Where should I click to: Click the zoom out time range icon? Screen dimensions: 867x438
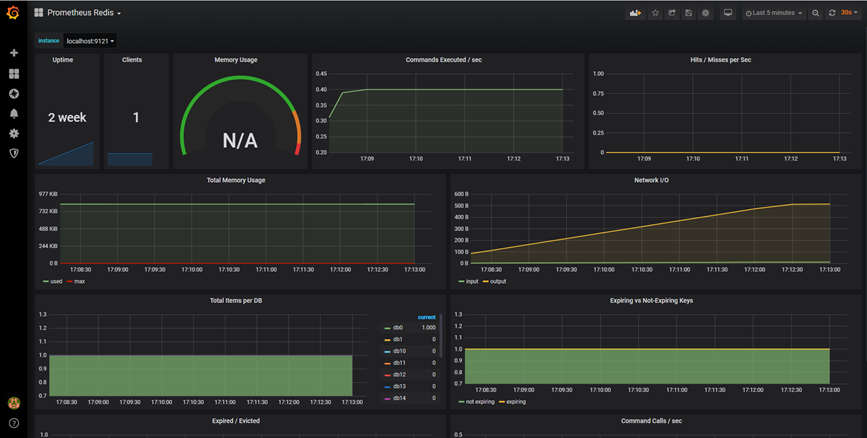click(816, 13)
